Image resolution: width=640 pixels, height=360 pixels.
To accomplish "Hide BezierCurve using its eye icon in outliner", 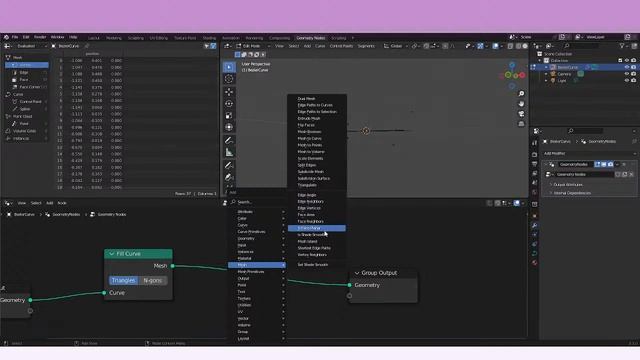I will coord(627,67).
